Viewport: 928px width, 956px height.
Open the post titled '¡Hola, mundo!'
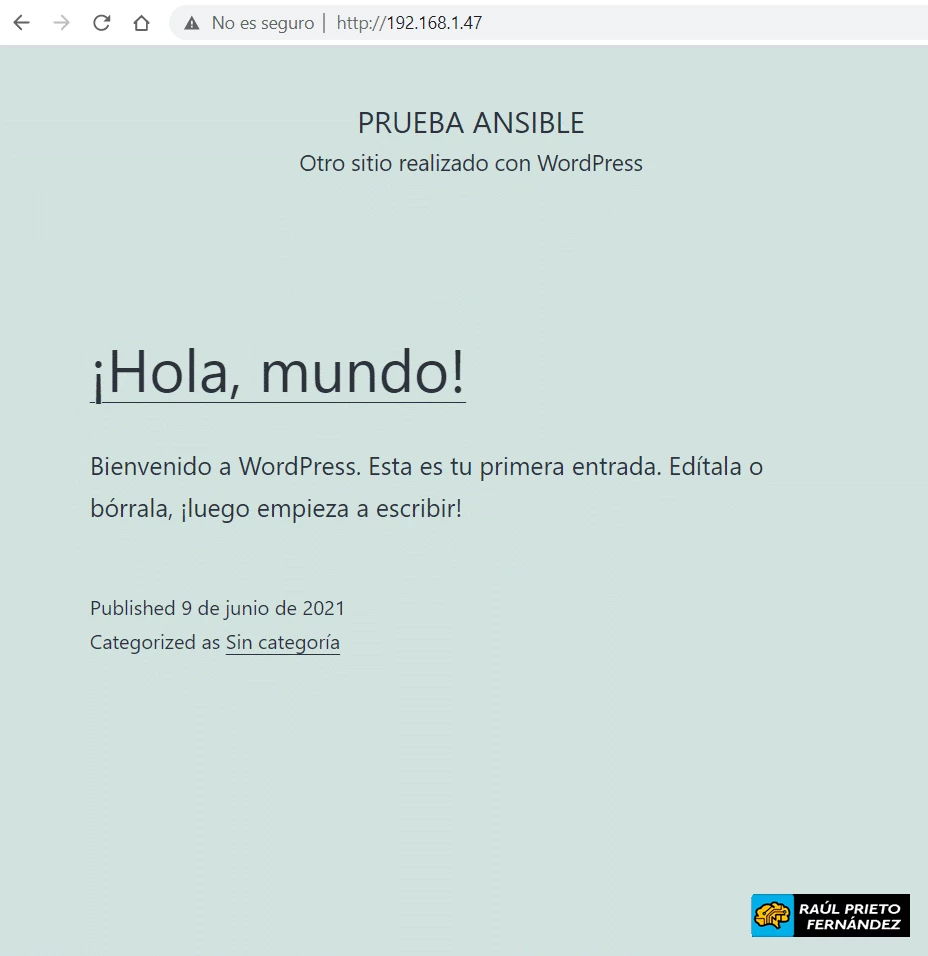tap(278, 374)
